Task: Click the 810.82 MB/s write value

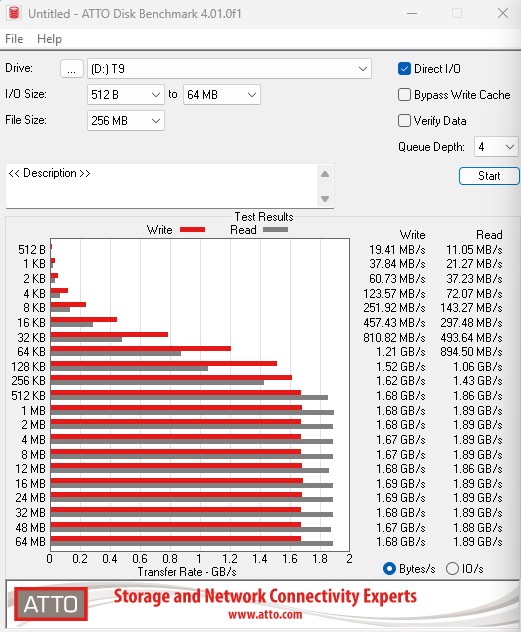Action: coord(394,337)
